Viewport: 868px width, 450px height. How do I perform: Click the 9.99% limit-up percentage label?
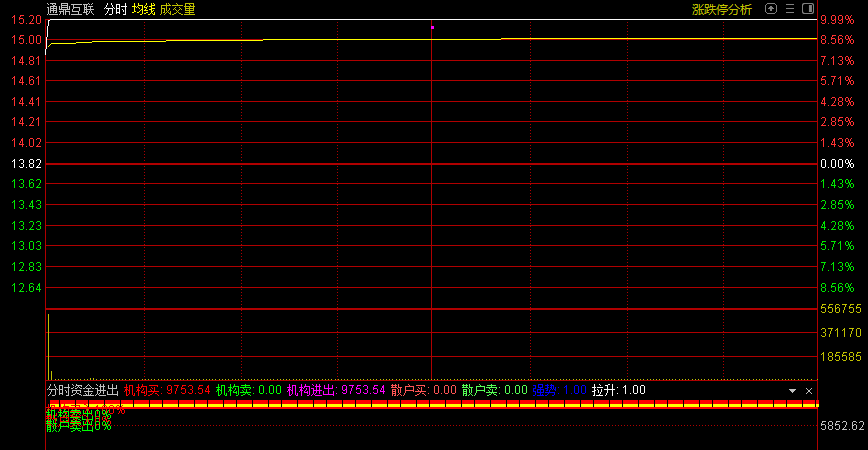point(835,20)
